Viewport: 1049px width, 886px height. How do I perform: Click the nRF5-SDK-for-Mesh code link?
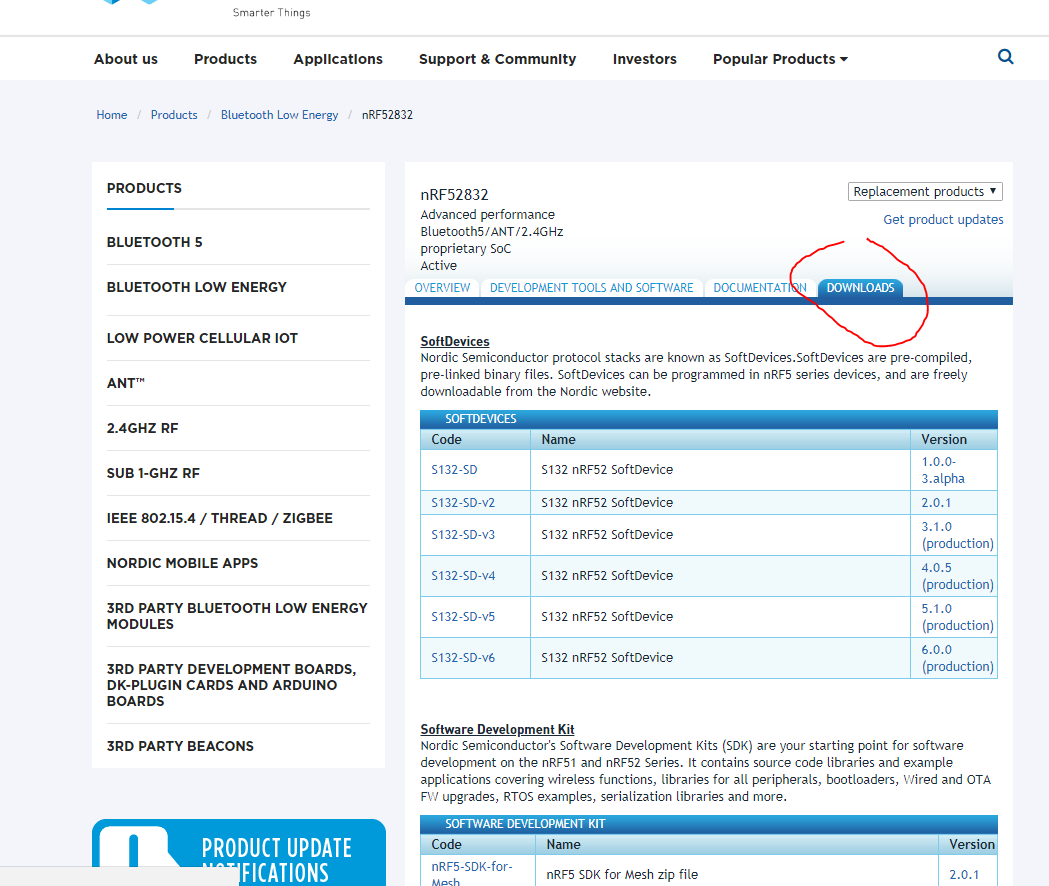[472, 873]
